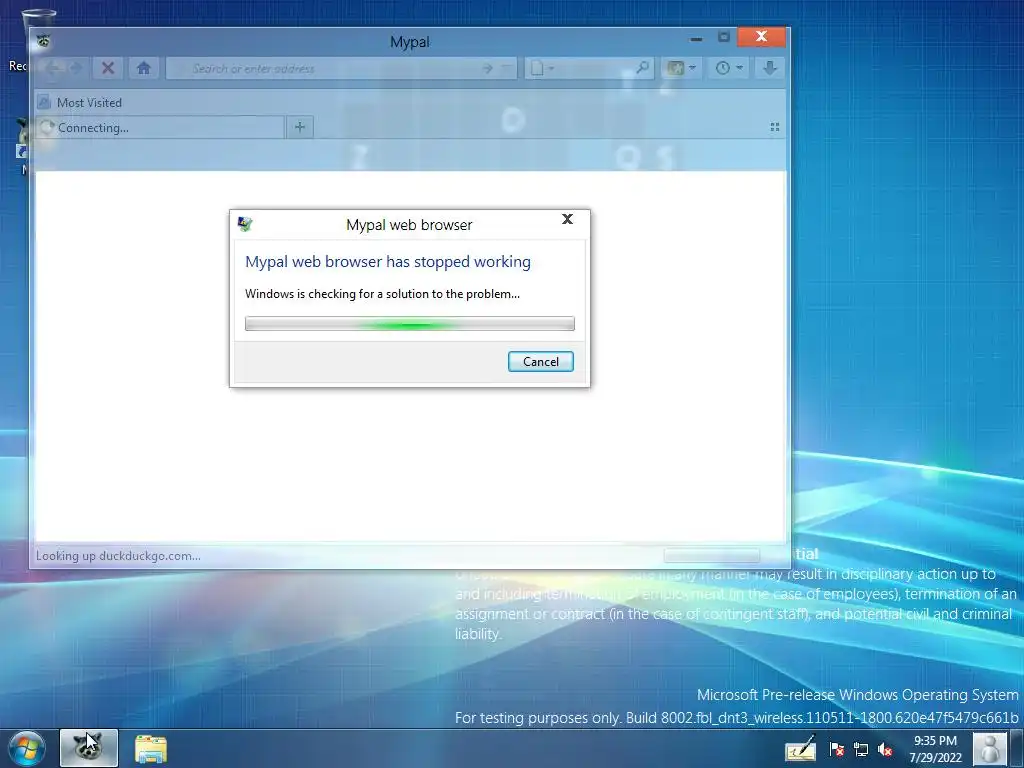Click the back arrow in Mypal toolbar
The width and height of the screenshot is (1024, 768).
coord(54,68)
